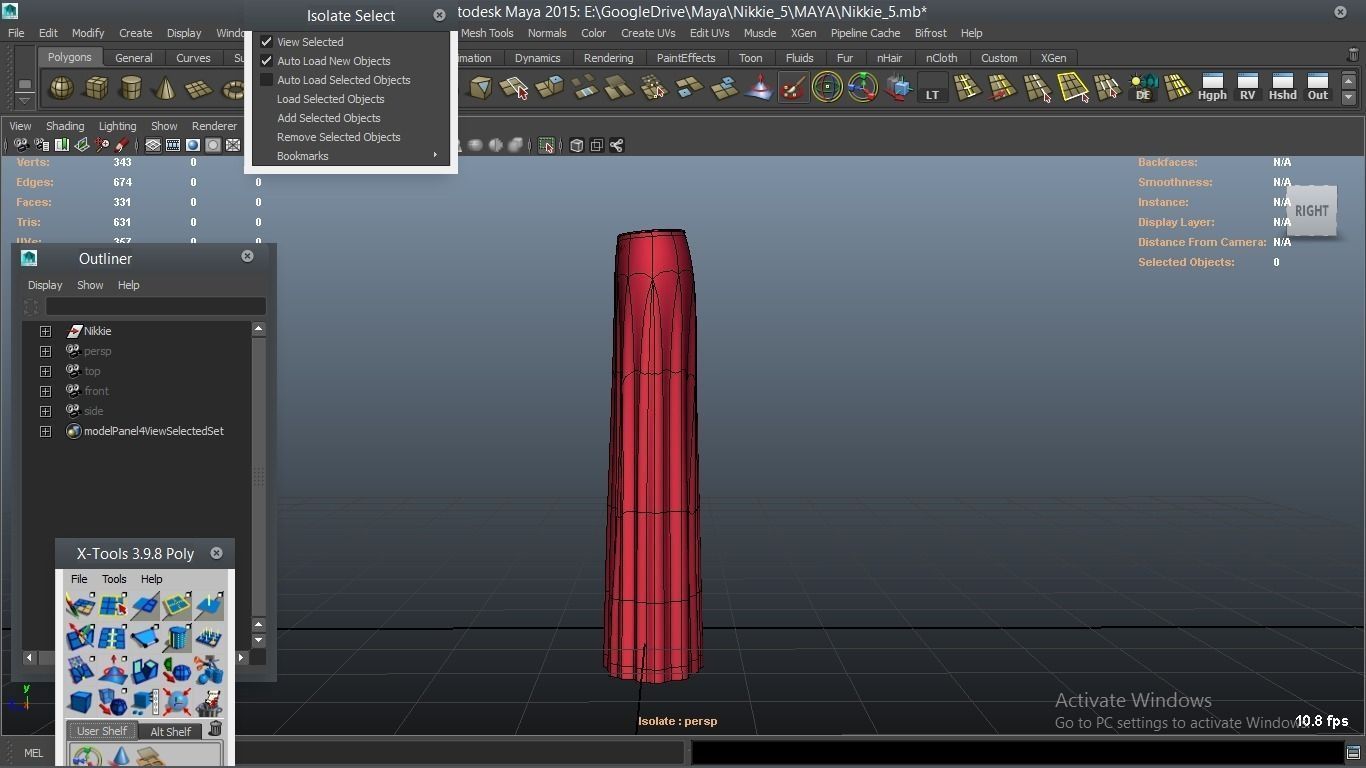Click the isolate select panel toolbar icon
The image size is (1366, 768).
[546, 146]
